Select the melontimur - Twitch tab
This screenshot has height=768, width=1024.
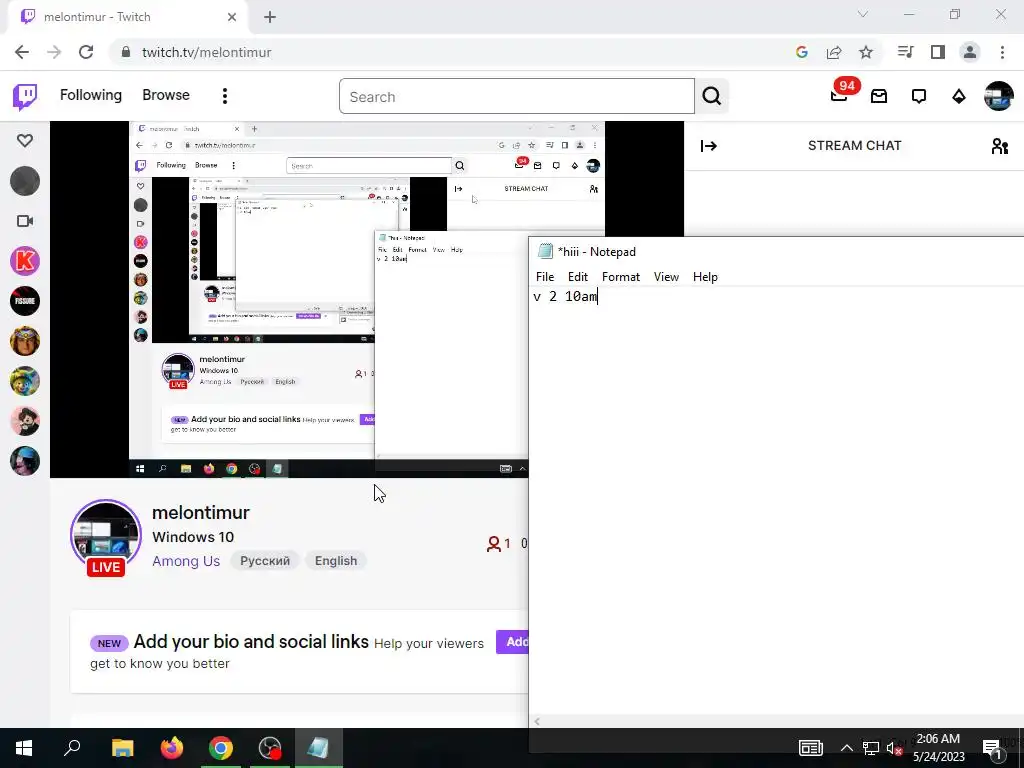point(127,17)
